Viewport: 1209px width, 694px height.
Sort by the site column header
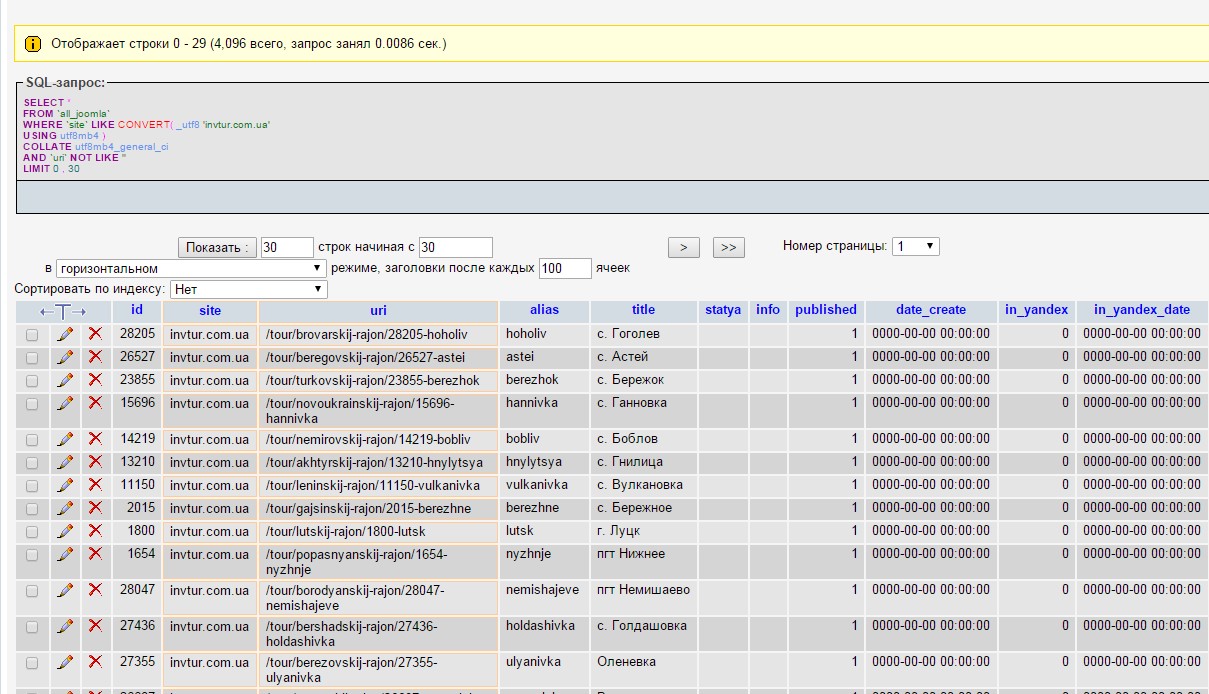click(210, 311)
